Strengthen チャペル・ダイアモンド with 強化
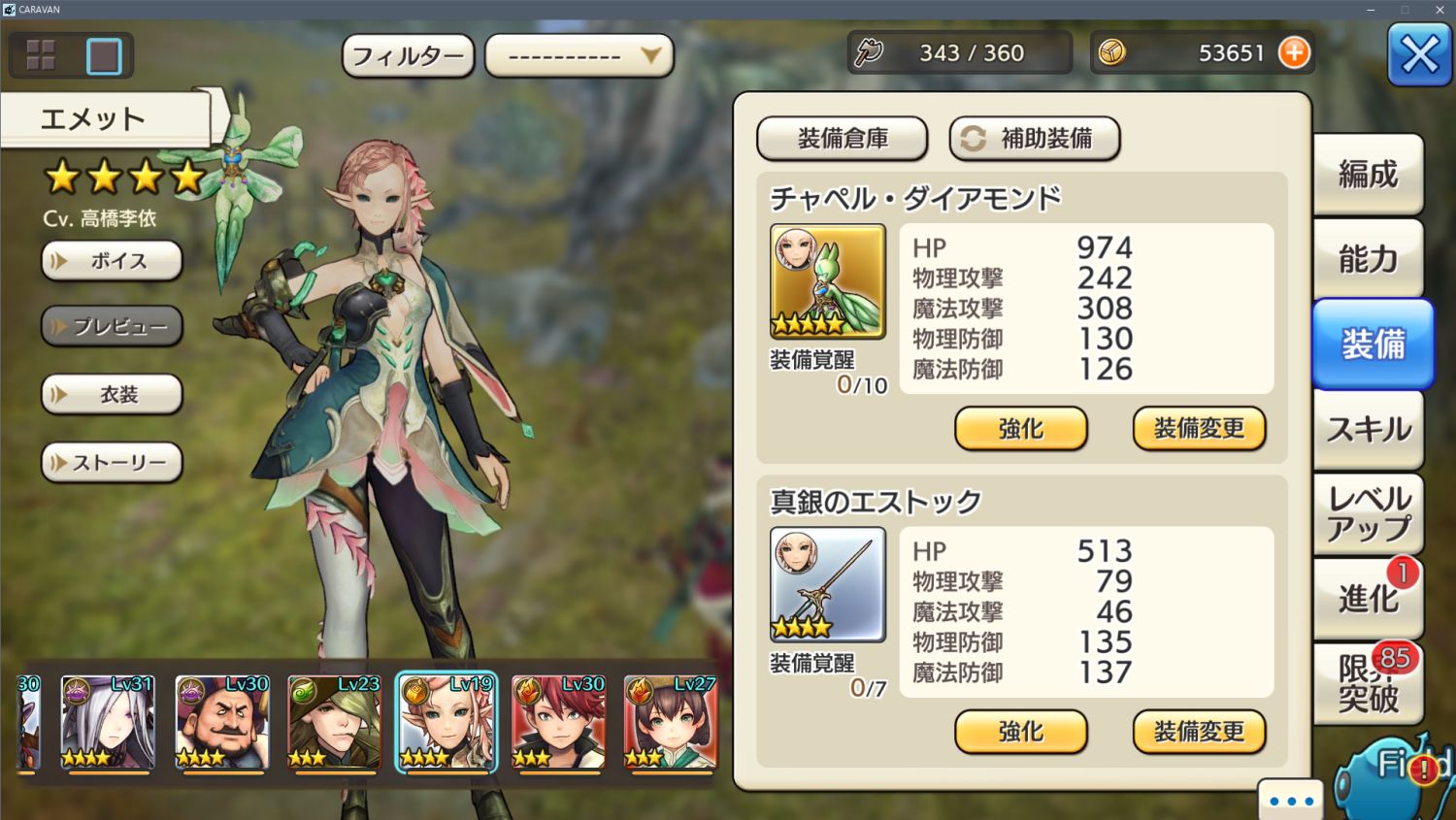Image resolution: width=1456 pixels, height=820 pixels. point(1020,428)
